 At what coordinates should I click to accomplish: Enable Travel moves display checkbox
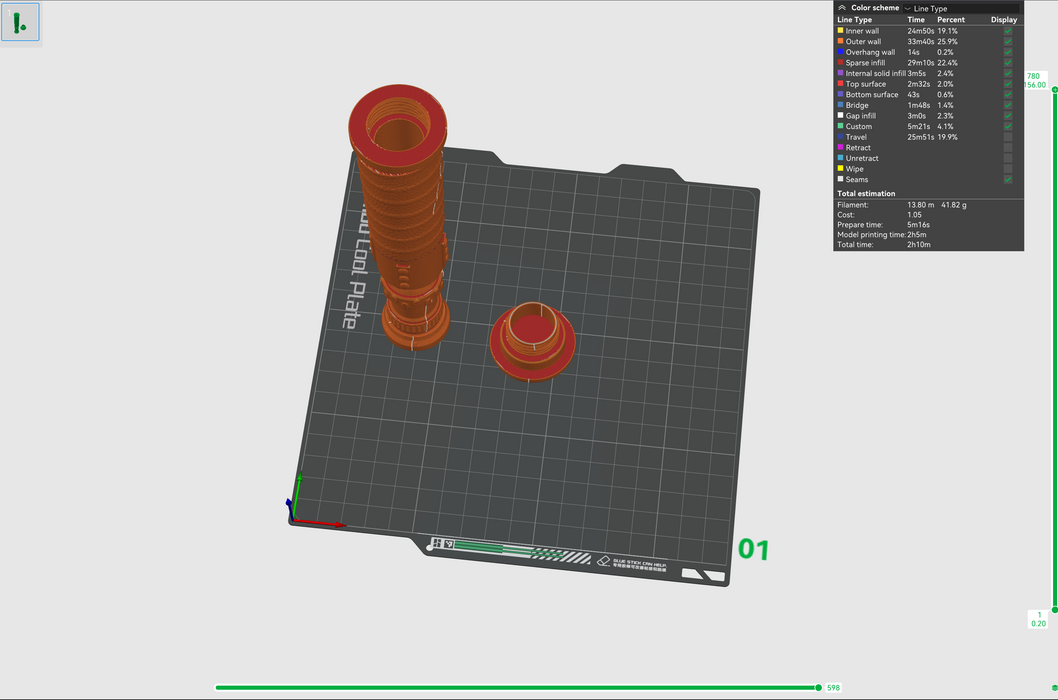pos(1007,137)
